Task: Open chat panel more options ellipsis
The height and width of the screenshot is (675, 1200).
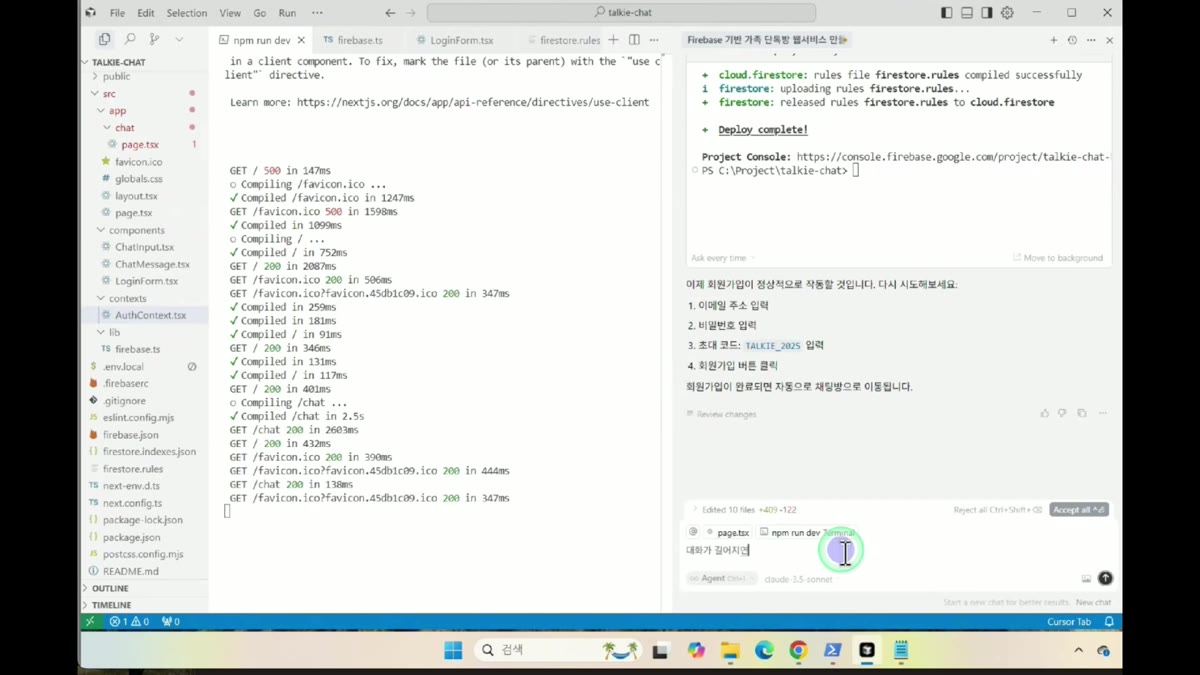Action: pos(1091,40)
